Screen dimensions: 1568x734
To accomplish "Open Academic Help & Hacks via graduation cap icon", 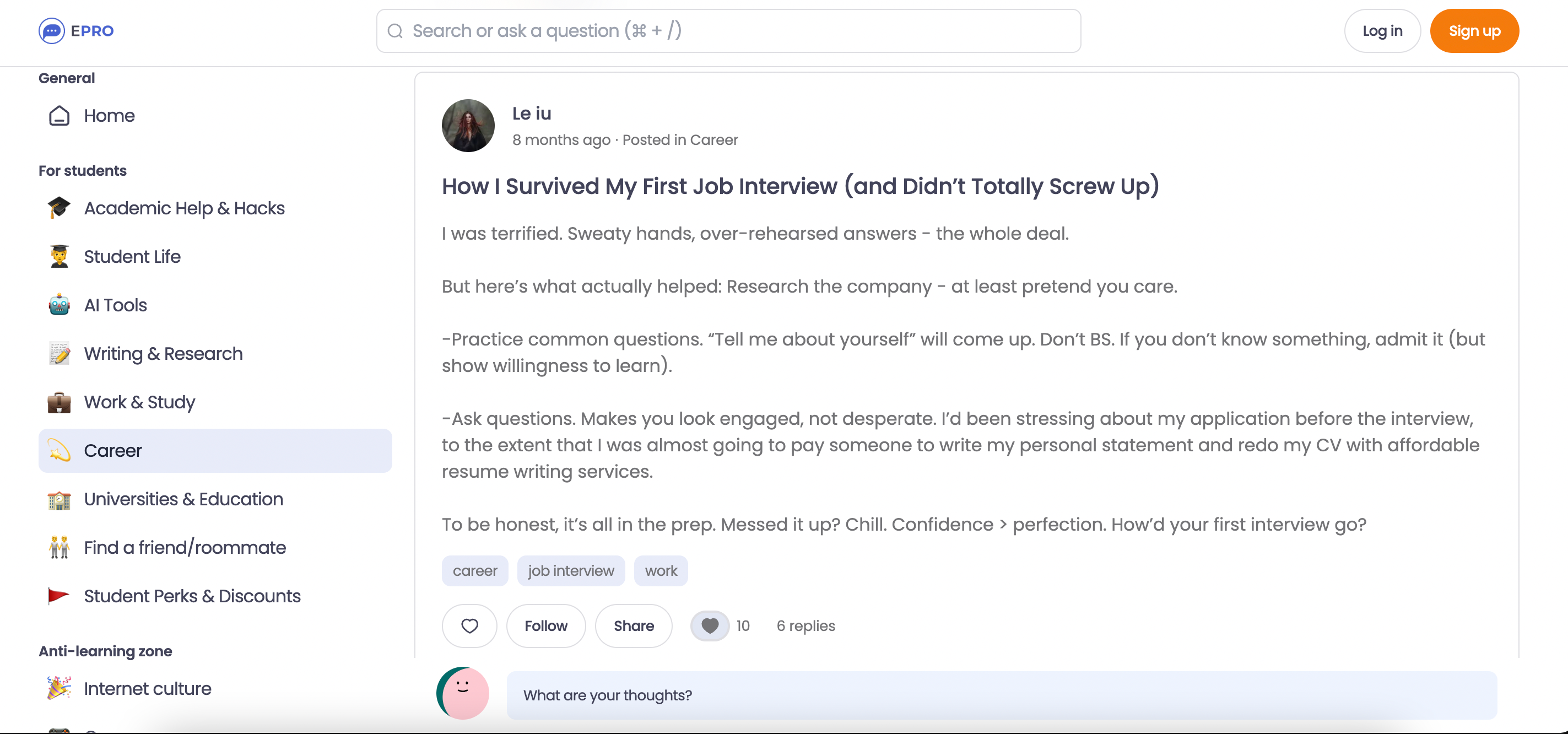I will tap(59, 208).
